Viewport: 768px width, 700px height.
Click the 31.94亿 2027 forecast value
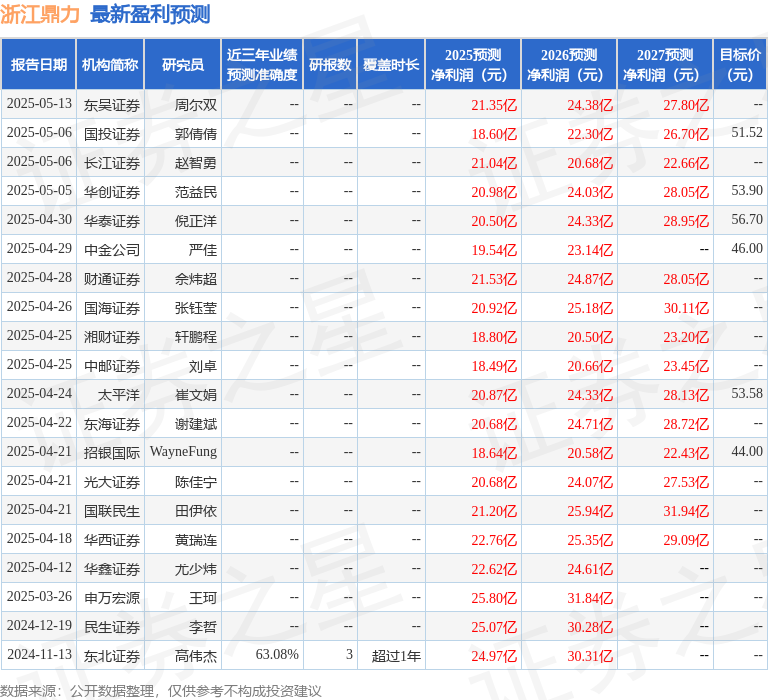(686, 511)
